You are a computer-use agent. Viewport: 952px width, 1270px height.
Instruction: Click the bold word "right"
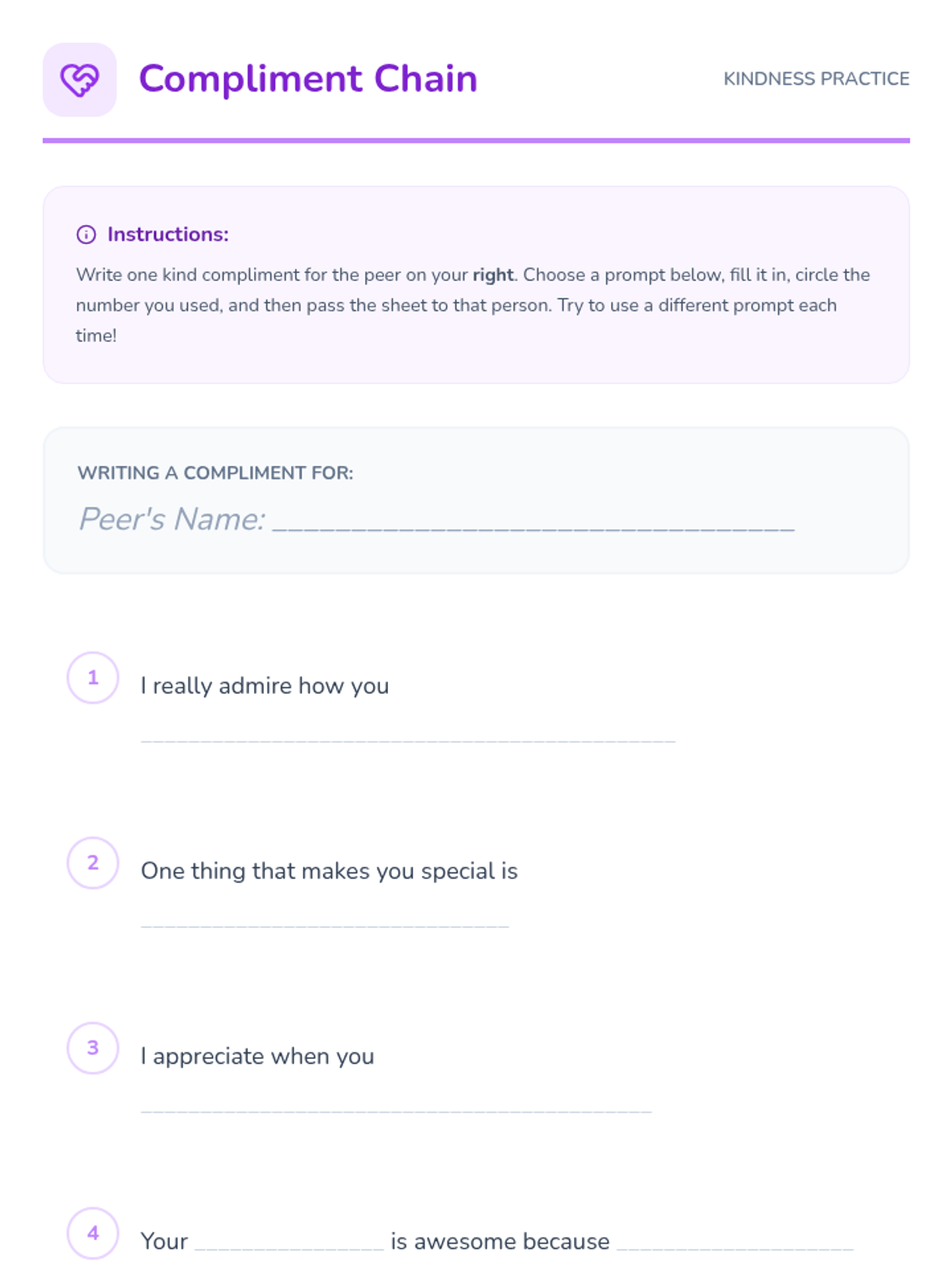[x=493, y=275]
